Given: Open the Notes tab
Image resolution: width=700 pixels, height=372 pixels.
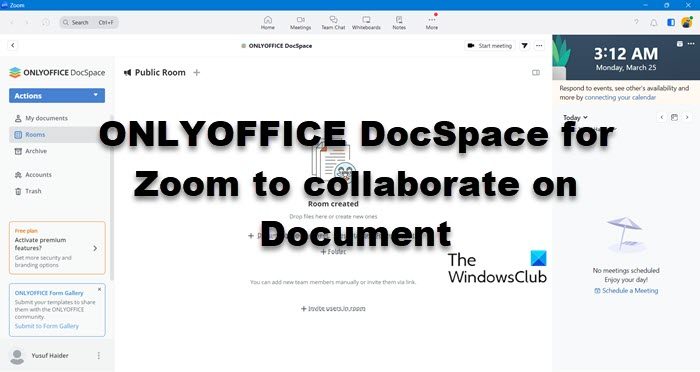Looking at the screenshot, I should click(x=399, y=23).
